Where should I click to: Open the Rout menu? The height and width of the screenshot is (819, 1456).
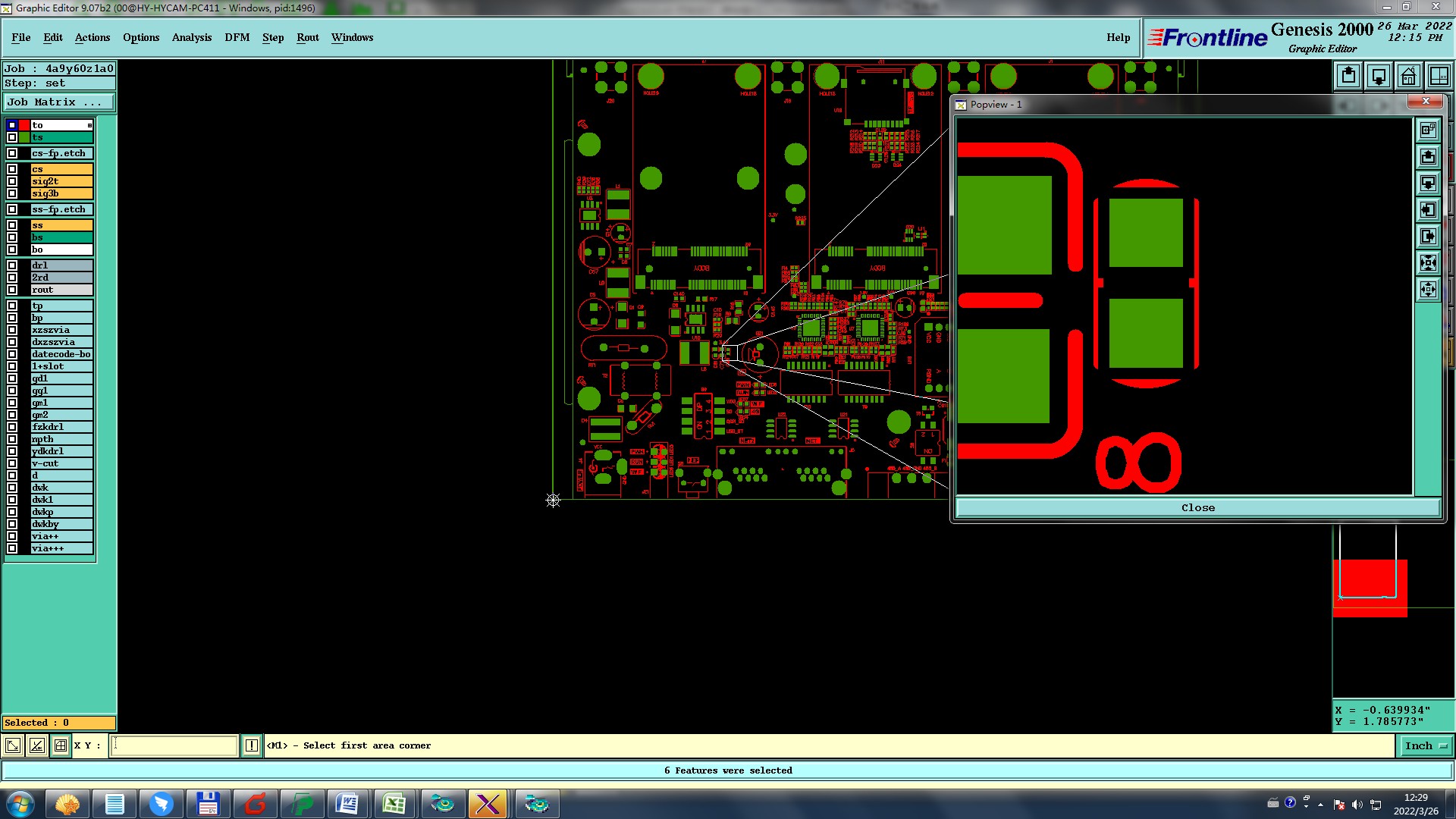point(307,37)
